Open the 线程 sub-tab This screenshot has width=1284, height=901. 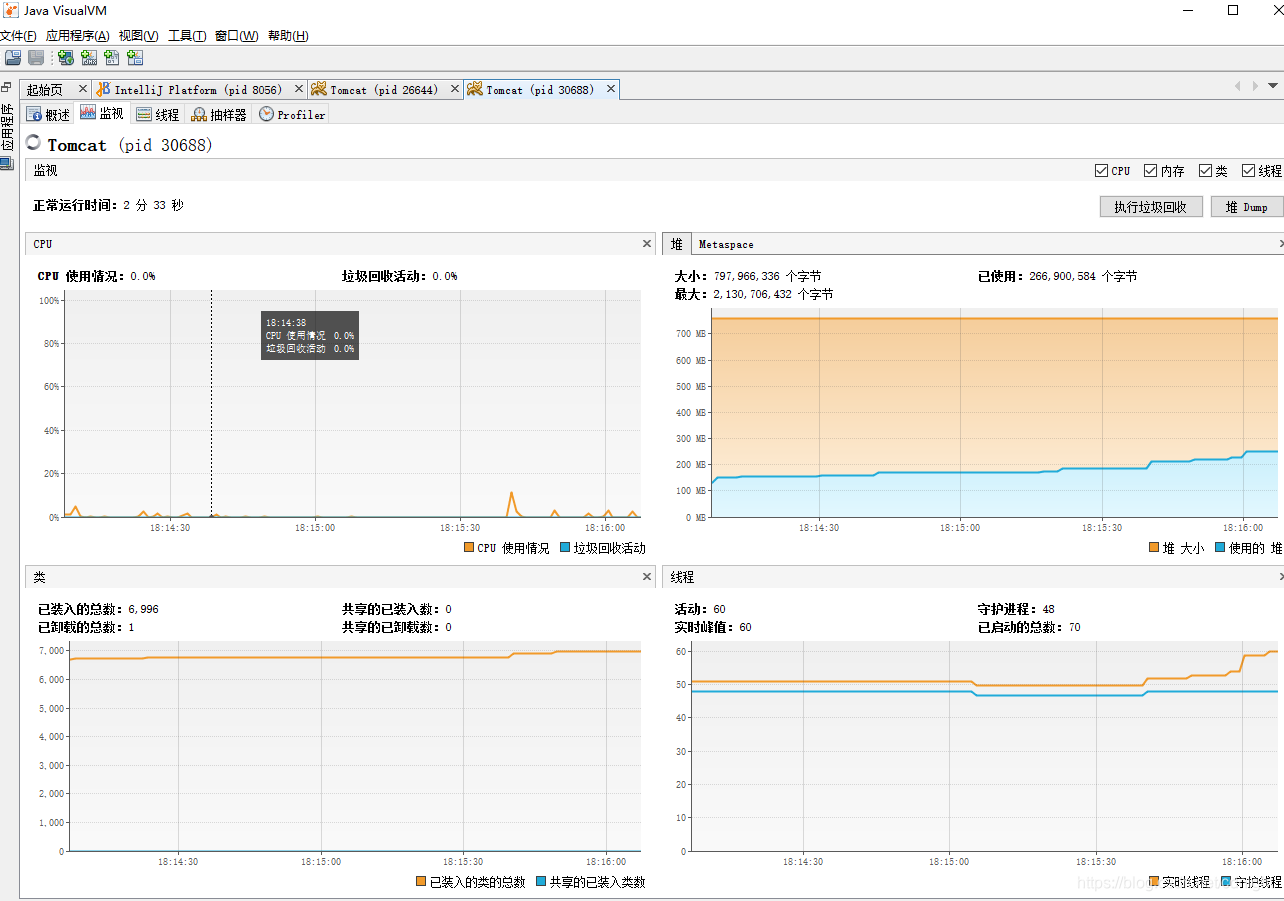click(x=158, y=115)
